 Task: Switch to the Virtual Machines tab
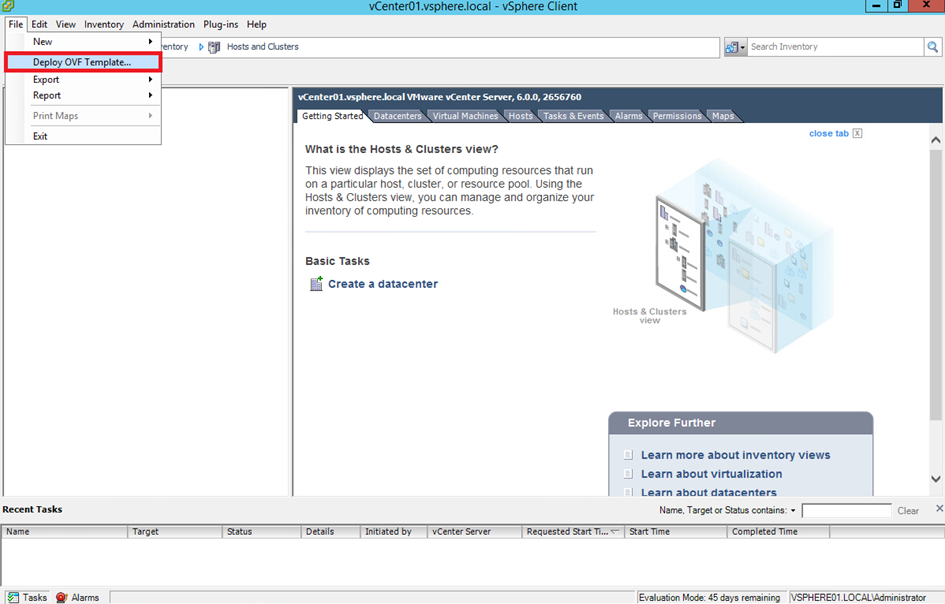465,116
